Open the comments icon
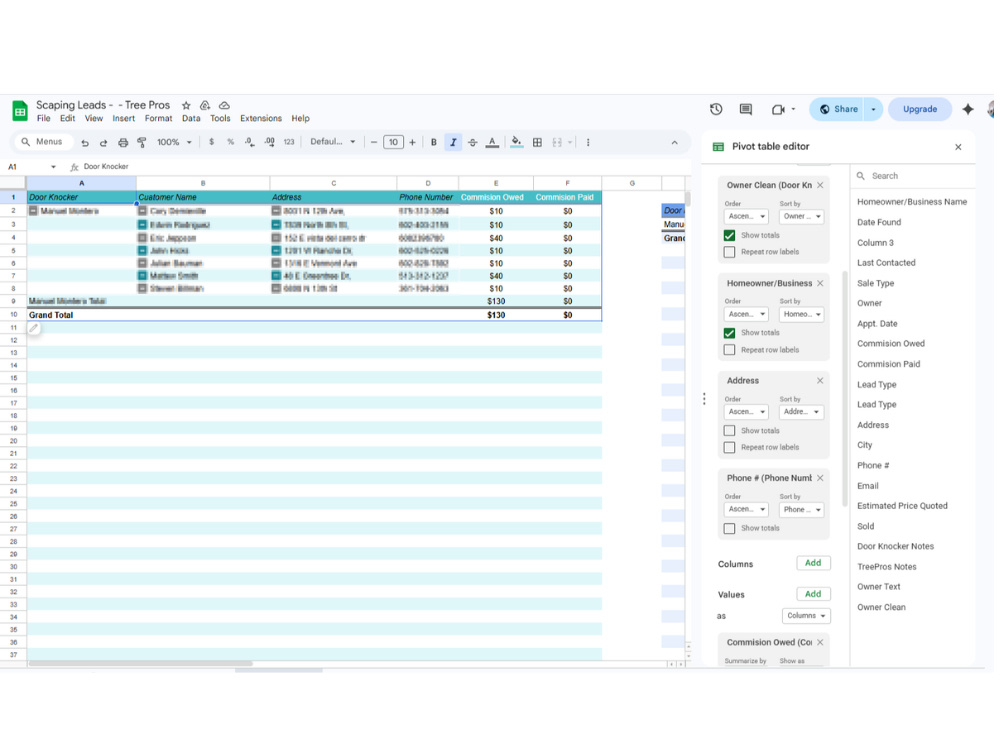The image size is (1000, 750). click(x=746, y=109)
